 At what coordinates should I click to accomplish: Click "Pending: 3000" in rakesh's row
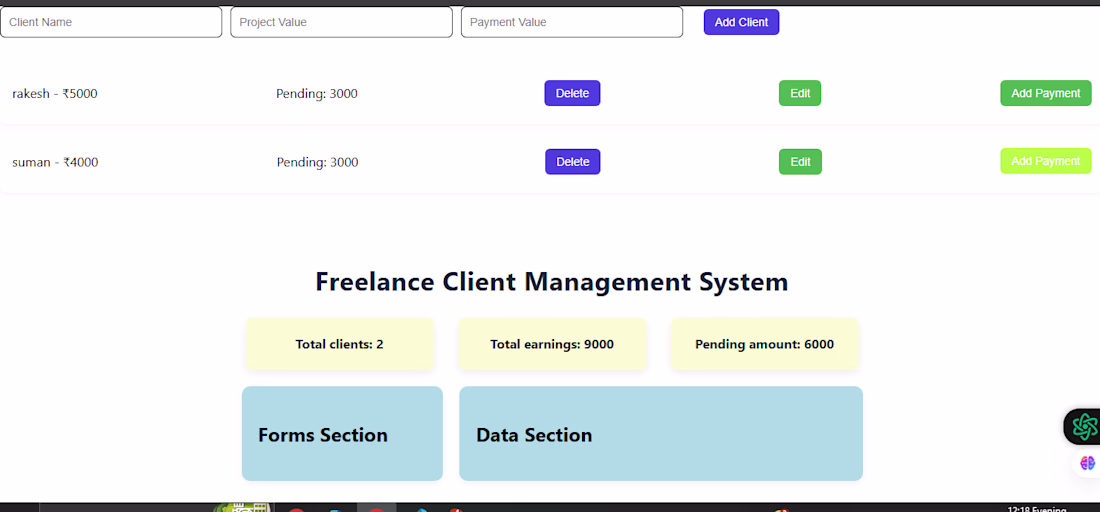(x=317, y=94)
